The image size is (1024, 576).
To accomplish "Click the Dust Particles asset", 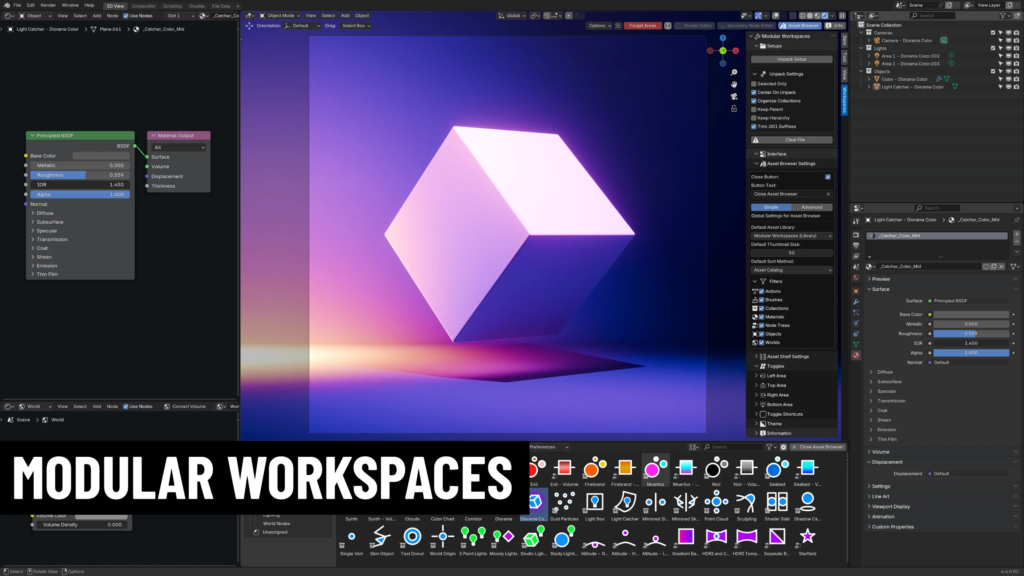I will point(564,503).
